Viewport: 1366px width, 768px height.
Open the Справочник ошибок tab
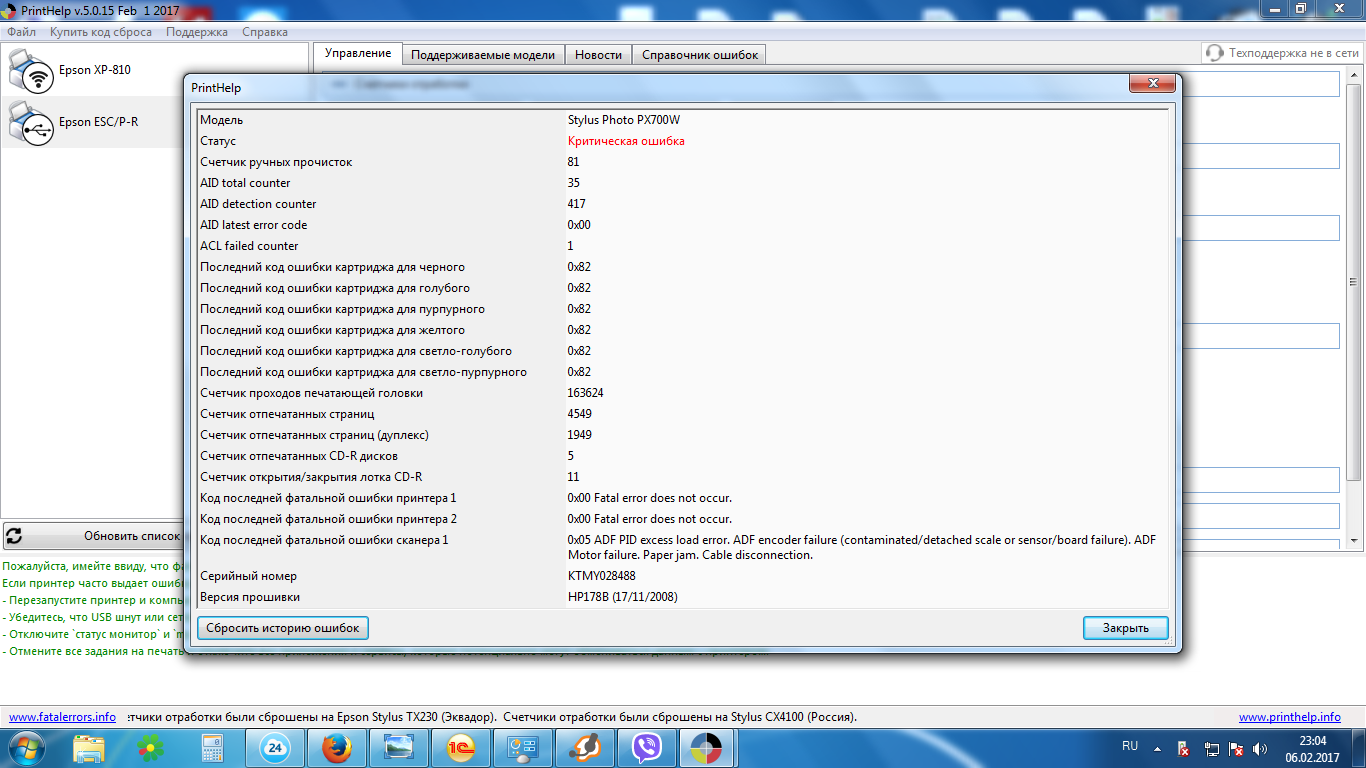[x=700, y=55]
